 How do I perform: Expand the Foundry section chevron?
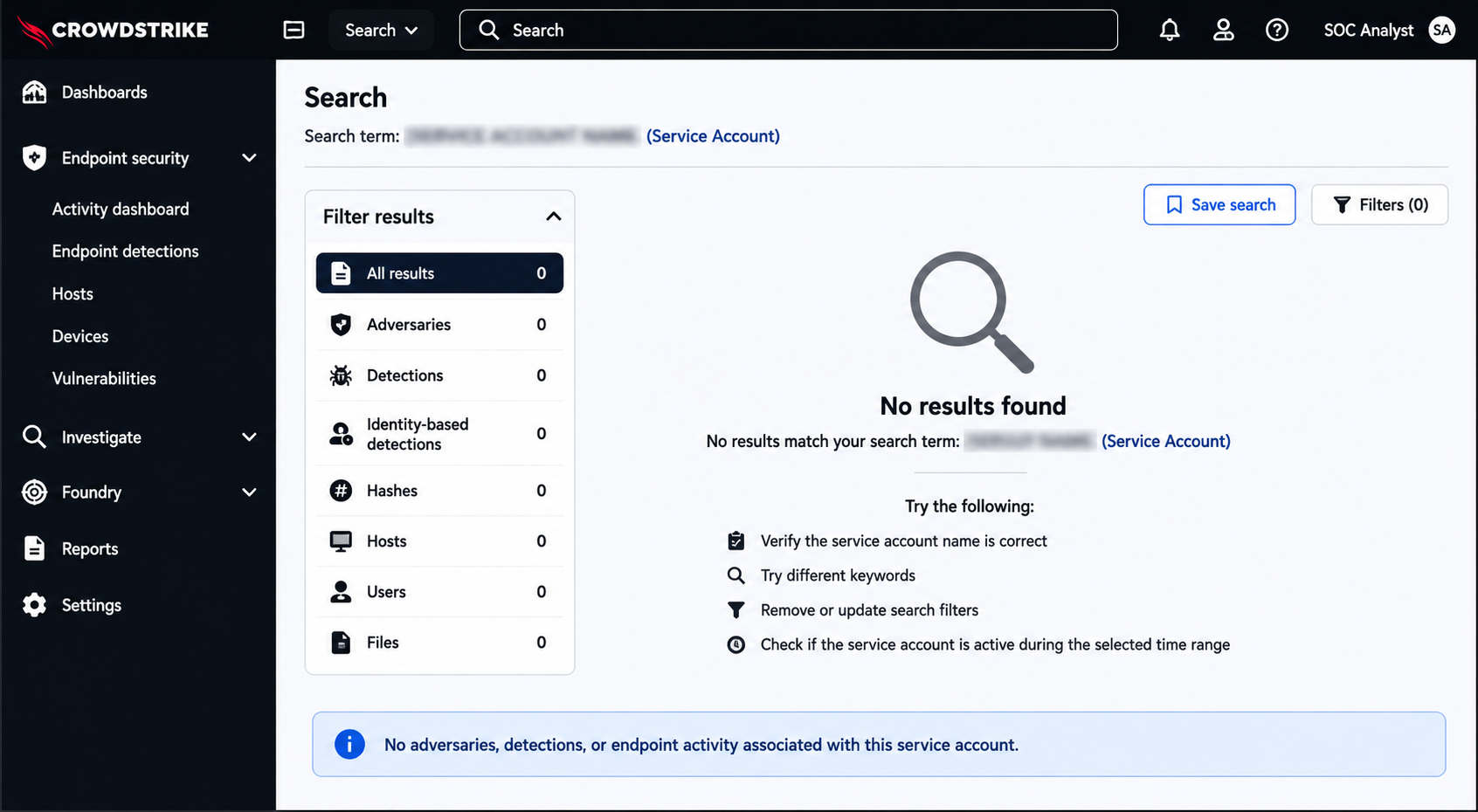249,492
